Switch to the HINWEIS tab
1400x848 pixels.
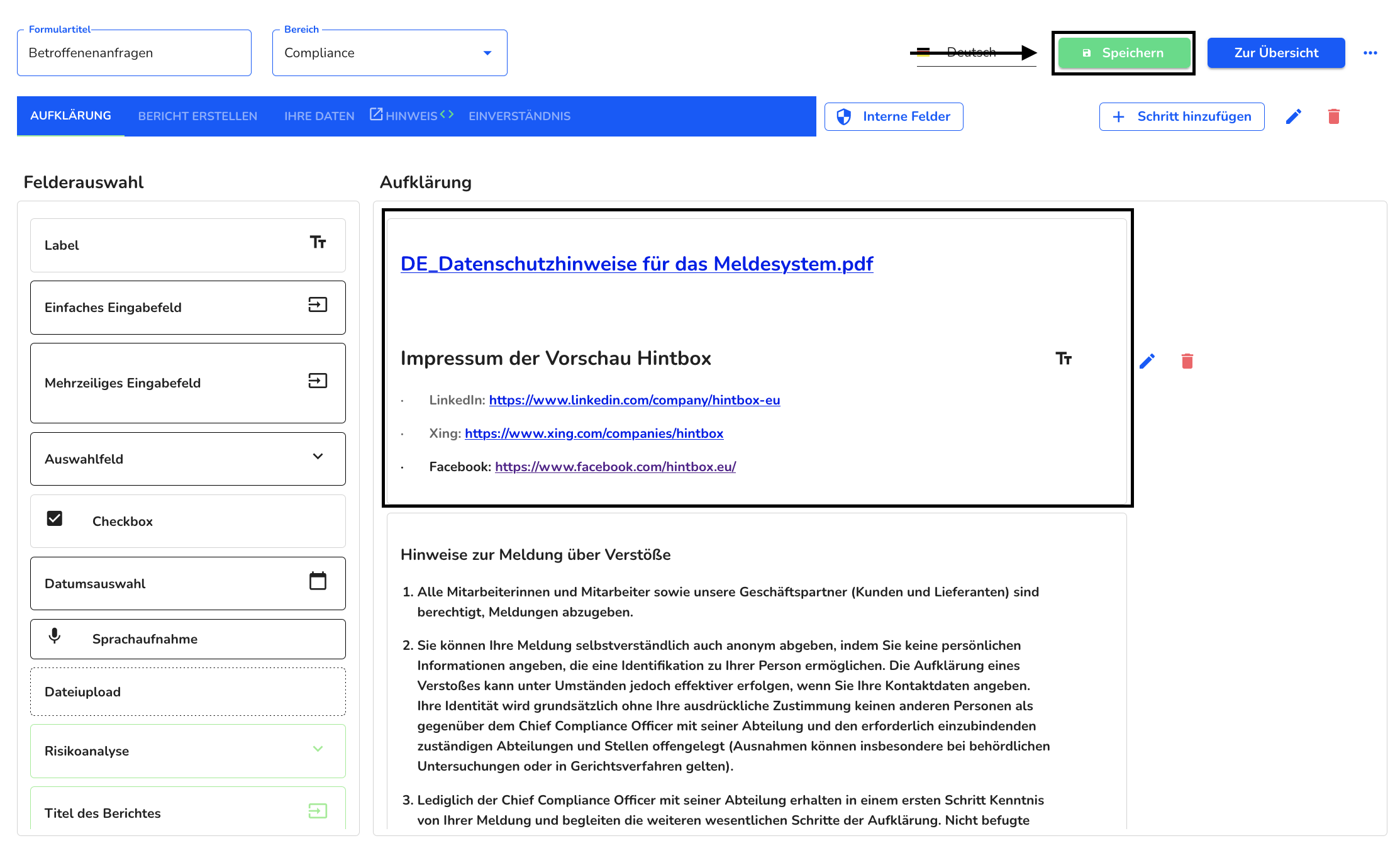tap(411, 116)
